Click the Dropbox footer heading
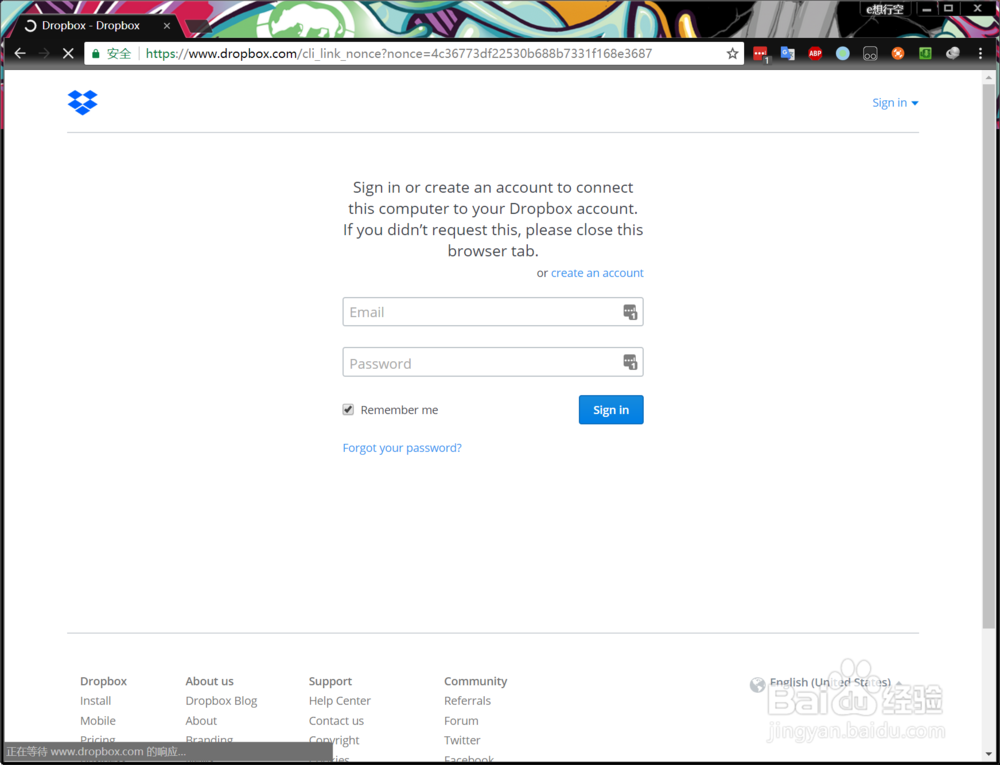This screenshot has width=1000, height=765. pyautogui.click(x=103, y=681)
